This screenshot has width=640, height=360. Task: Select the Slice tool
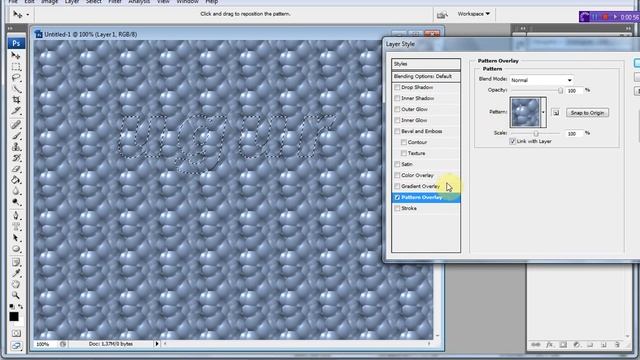(16, 111)
